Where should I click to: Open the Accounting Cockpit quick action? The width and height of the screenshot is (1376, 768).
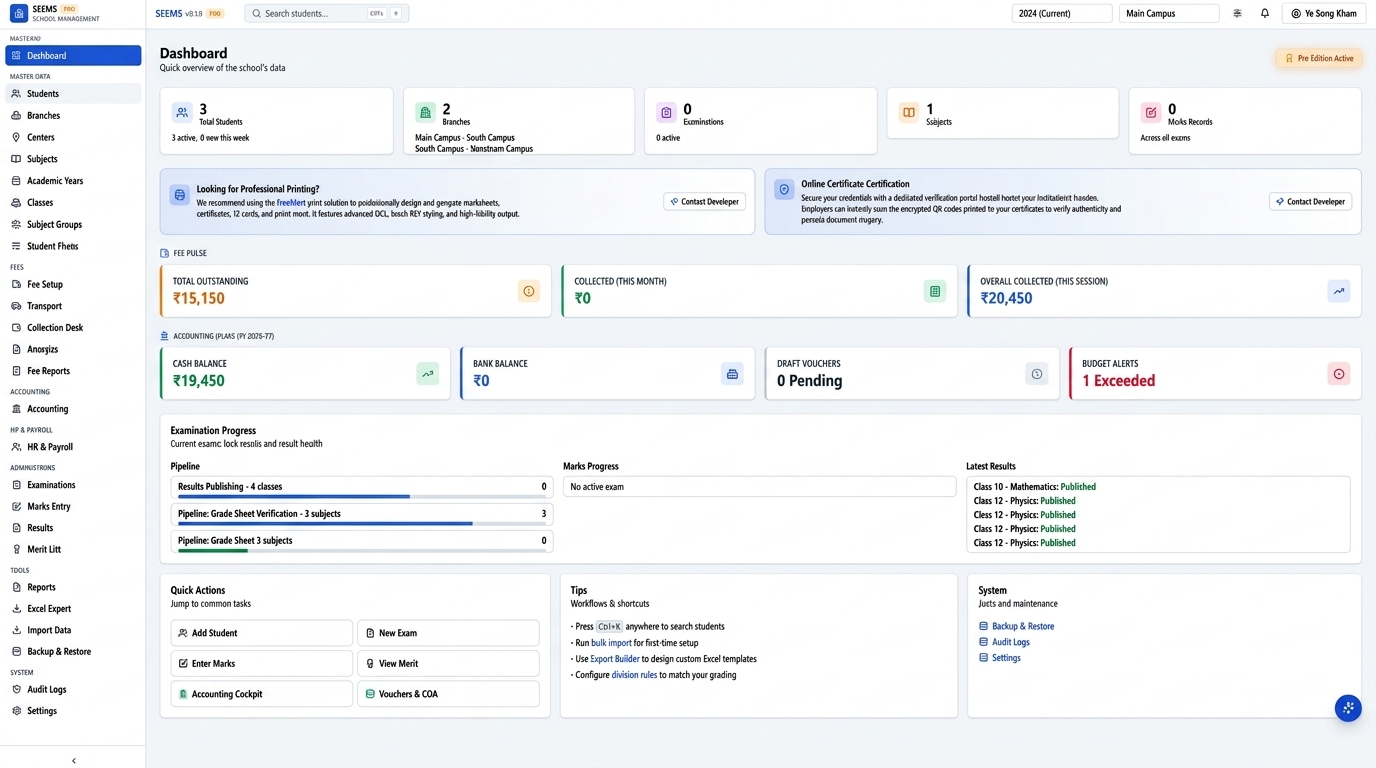pos(262,694)
